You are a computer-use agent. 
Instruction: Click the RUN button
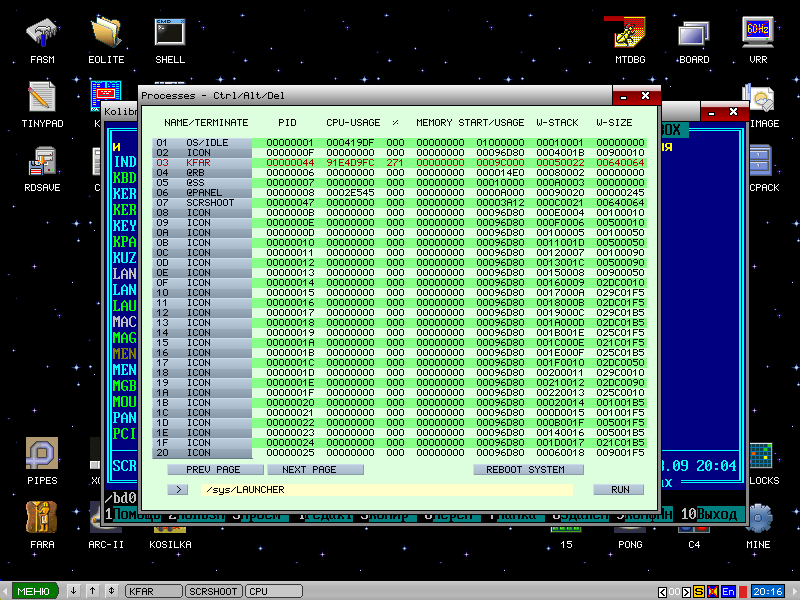[618, 490]
